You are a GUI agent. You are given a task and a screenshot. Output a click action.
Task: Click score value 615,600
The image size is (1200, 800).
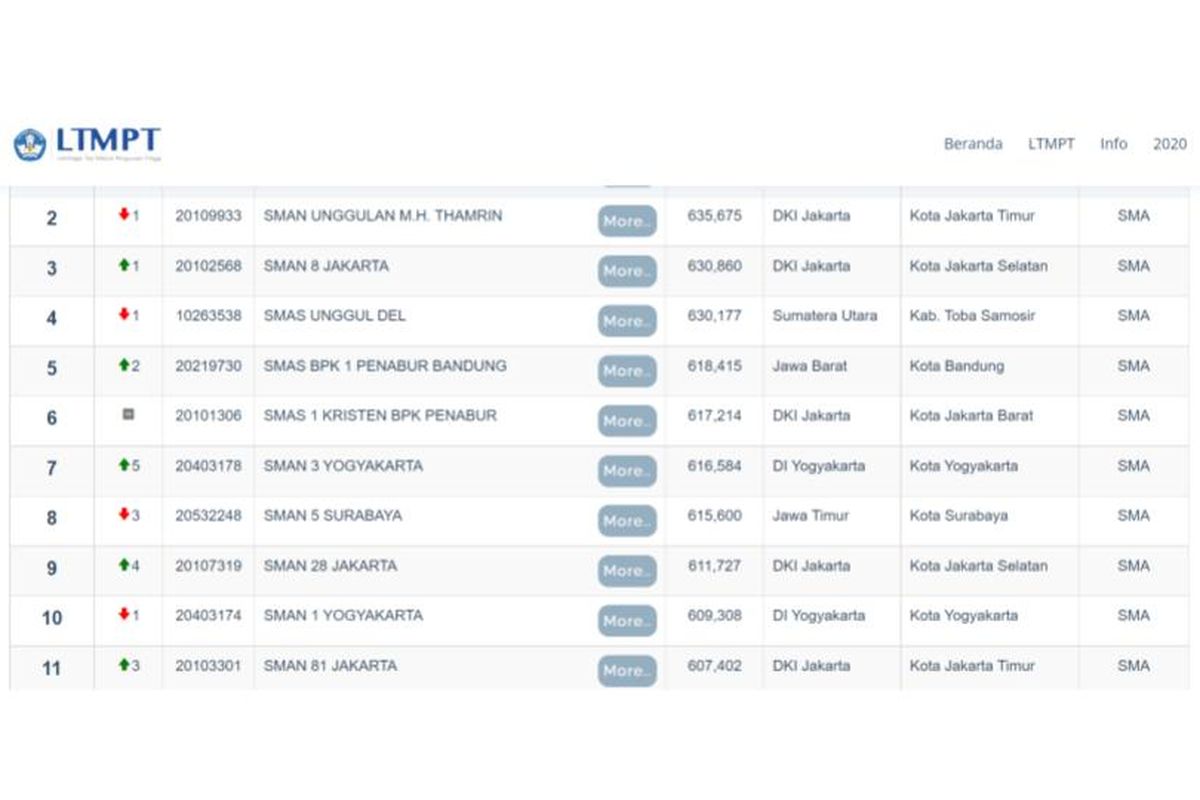point(714,515)
